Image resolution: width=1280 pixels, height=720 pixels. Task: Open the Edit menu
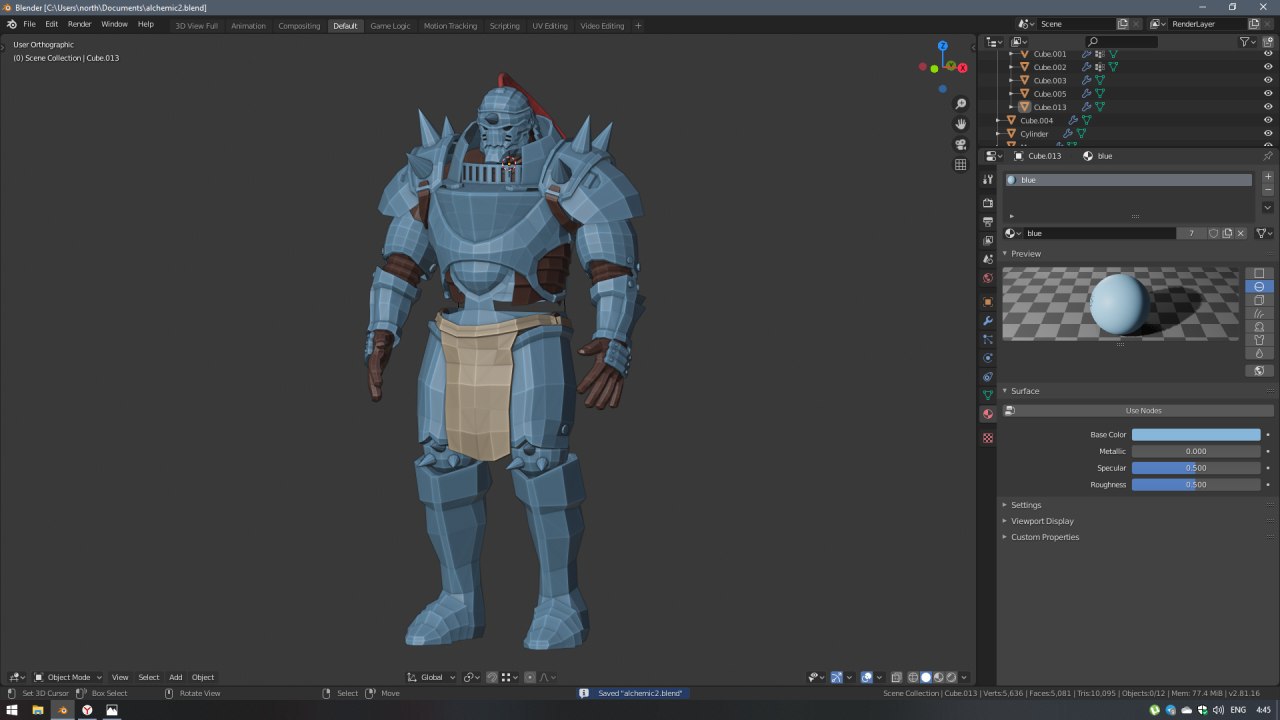[x=51, y=24]
